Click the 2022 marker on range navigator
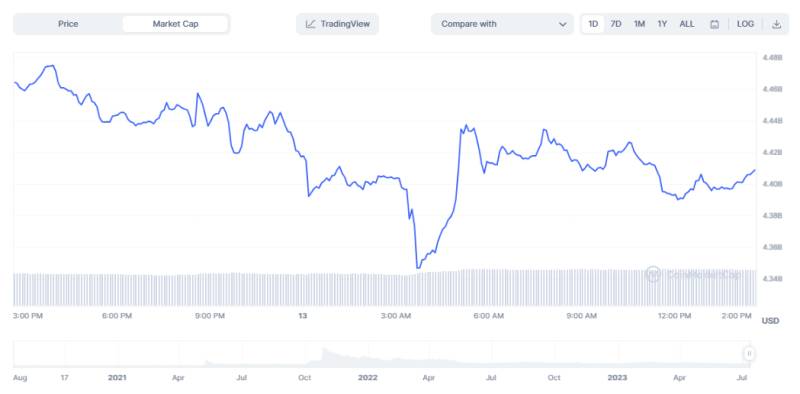Screen dimensions: 800x394 [367, 378]
